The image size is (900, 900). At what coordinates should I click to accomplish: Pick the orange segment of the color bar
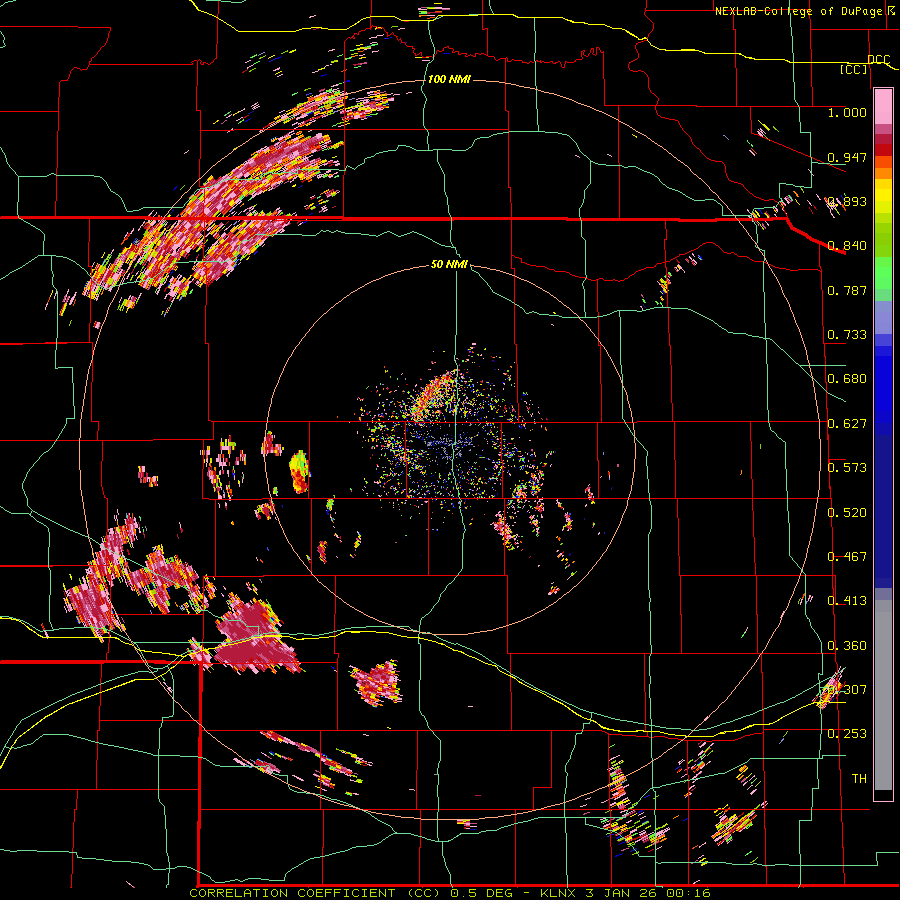tap(883, 173)
